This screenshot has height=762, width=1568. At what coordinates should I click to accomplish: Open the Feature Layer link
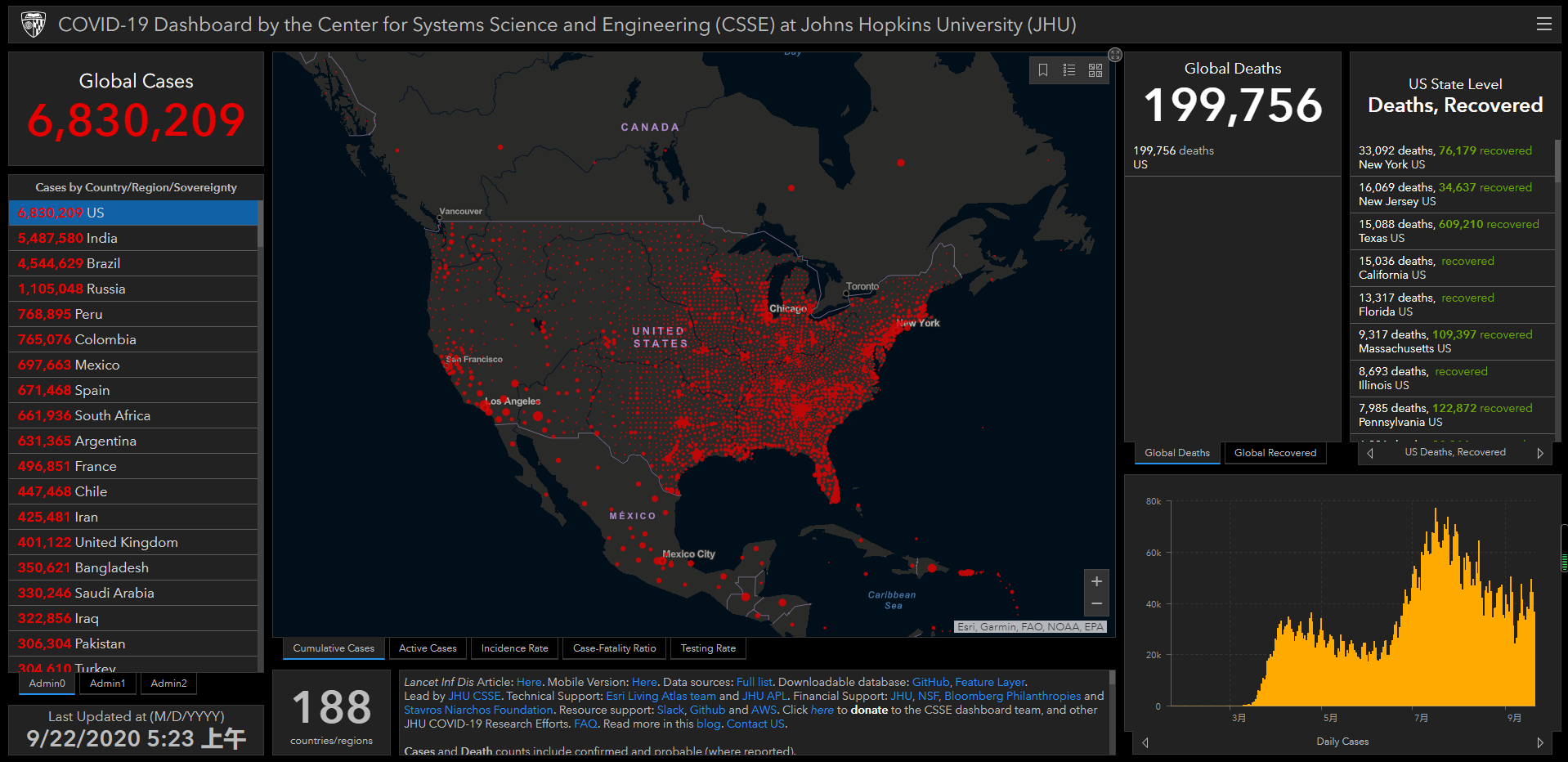point(990,682)
